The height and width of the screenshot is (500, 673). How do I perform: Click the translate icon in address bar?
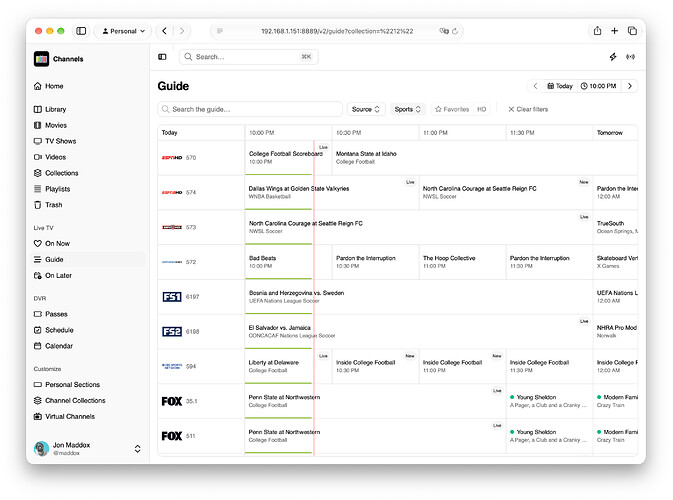[444, 31]
